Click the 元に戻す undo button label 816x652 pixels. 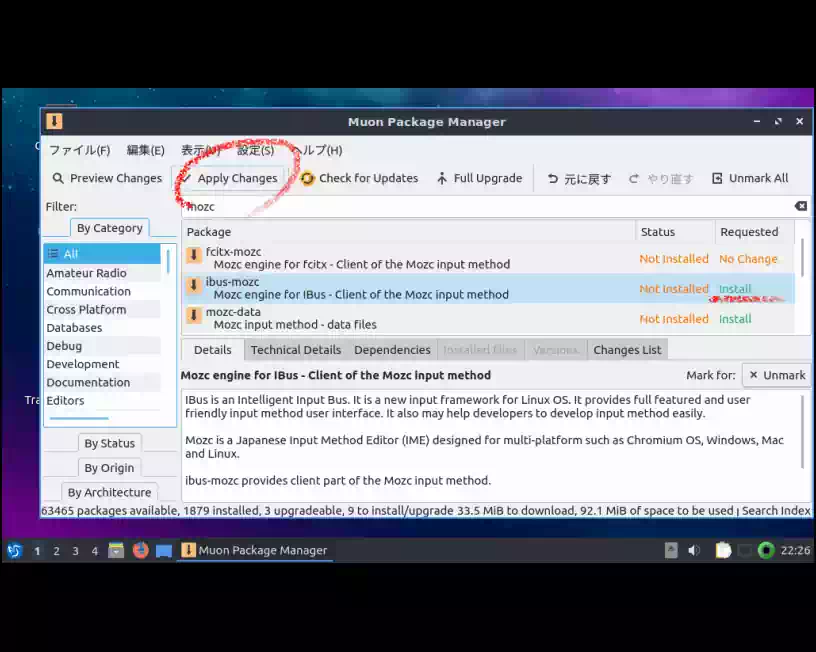pos(588,179)
